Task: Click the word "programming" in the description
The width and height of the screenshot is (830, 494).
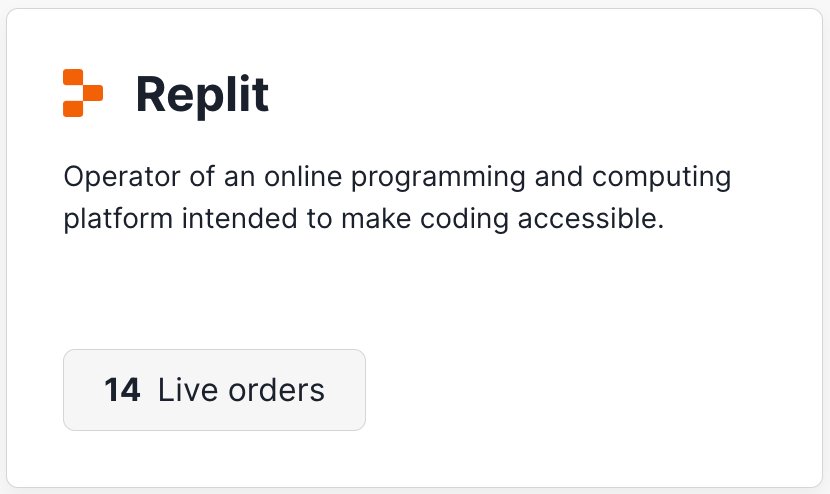Action: (438, 178)
